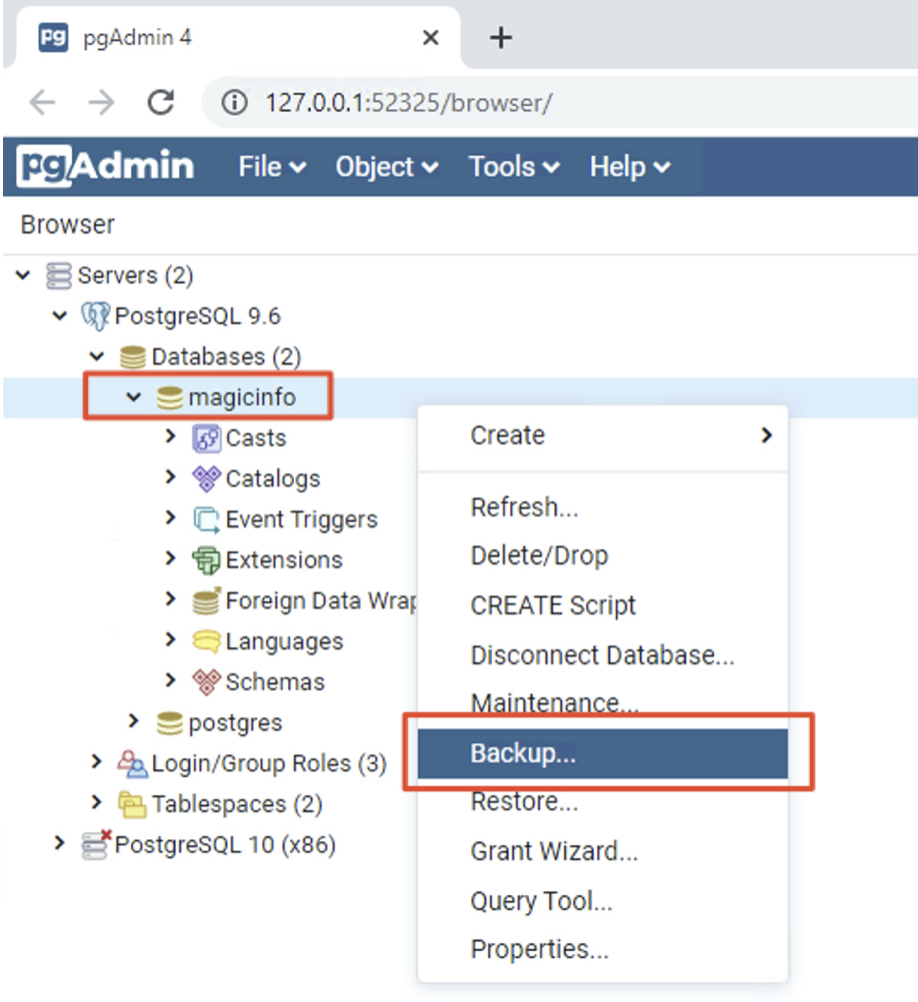This screenshot has width=918, height=1002.
Task: Expand the postgres database node
Action: (135, 722)
